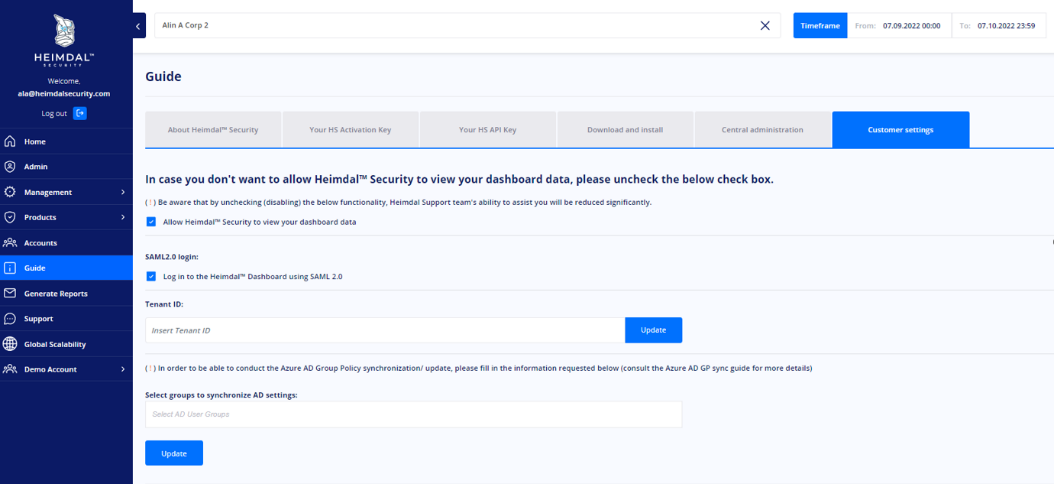1054x484 pixels.
Task: Click the Guide page heading
Action: pos(163,77)
